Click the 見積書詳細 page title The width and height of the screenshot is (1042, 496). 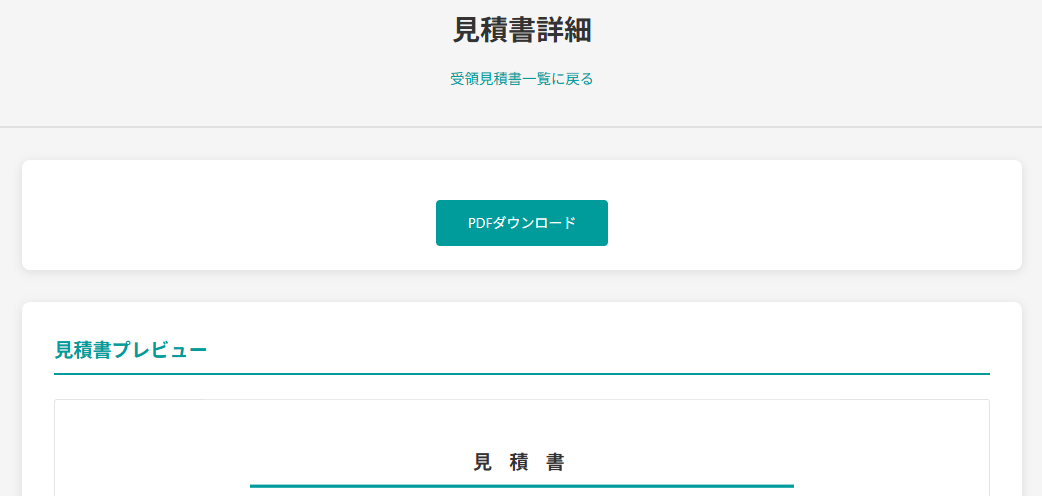pos(521,30)
